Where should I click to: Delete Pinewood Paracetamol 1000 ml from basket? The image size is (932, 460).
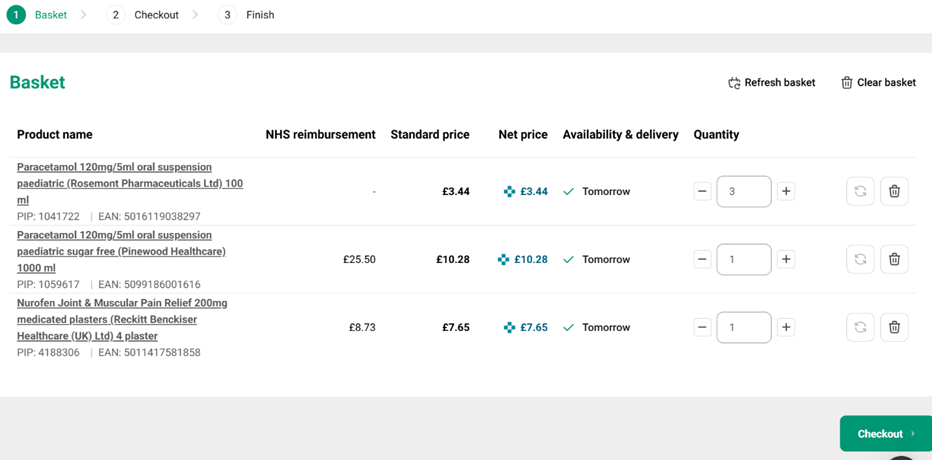point(894,259)
